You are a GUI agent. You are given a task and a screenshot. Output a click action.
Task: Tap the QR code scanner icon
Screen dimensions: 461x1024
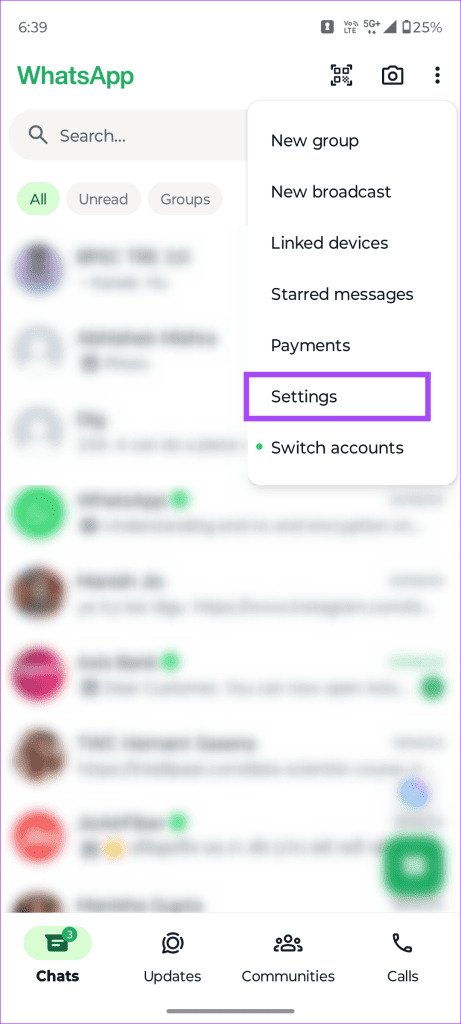coord(341,76)
